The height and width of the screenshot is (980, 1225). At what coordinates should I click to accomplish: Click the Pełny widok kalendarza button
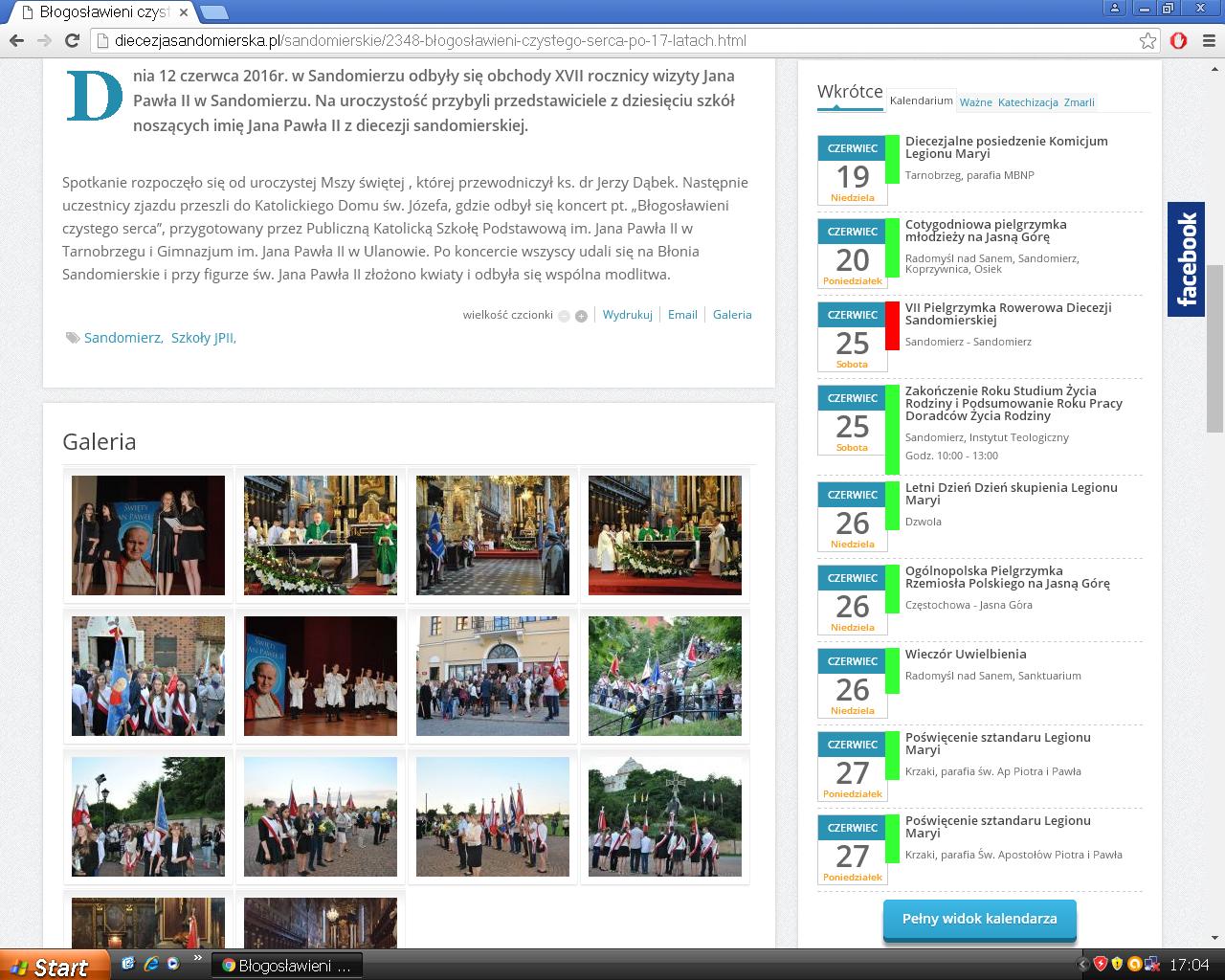pyautogui.click(x=979, y=919)
